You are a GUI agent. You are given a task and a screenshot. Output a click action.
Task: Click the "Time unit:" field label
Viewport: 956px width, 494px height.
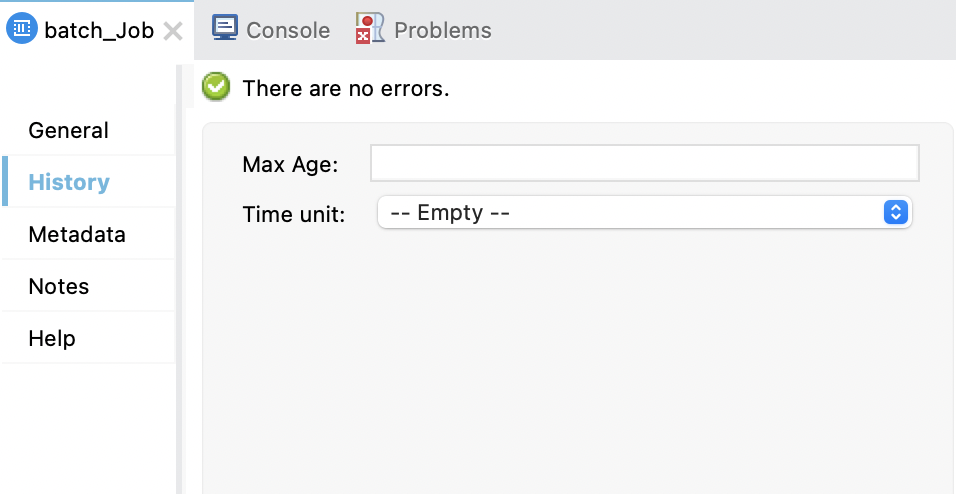294,214
